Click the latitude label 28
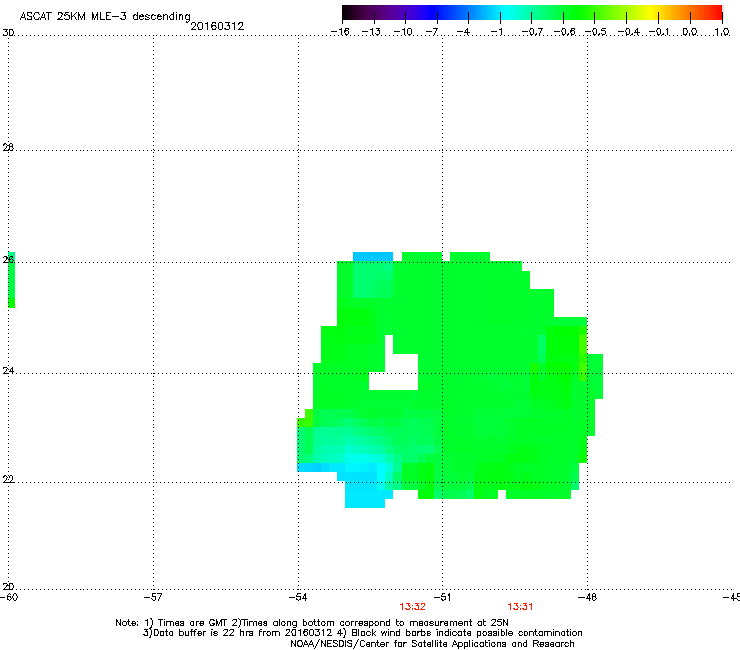This screenshot has height=650, width=740. point(8,148)
